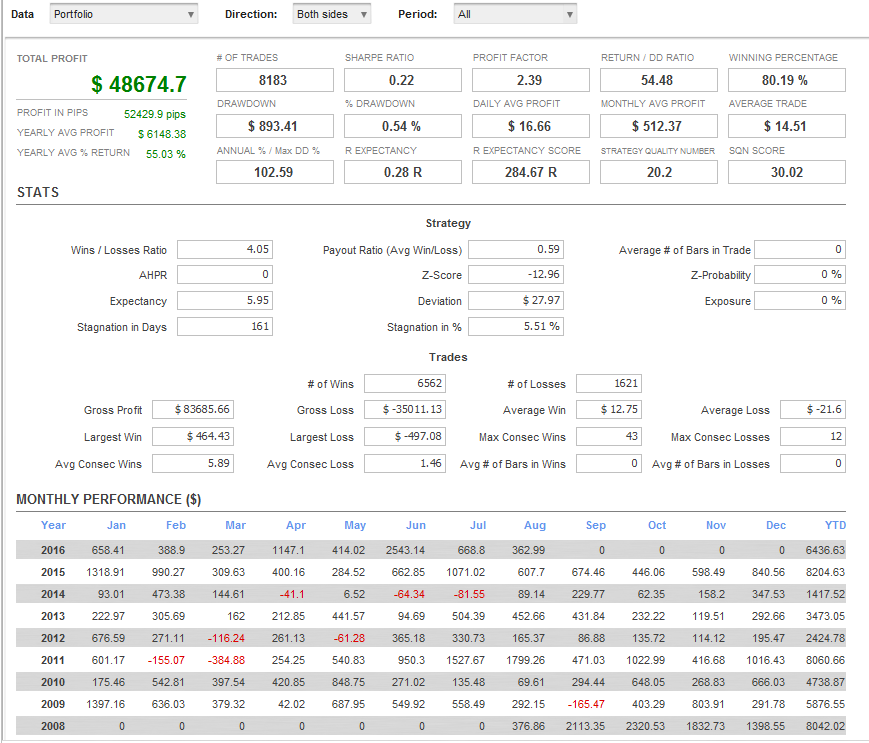The height and width of the screenshot is (743, 869).
Task: Click the Avg Consec Wins field 5.89
Action: click(x=193, y=463)
